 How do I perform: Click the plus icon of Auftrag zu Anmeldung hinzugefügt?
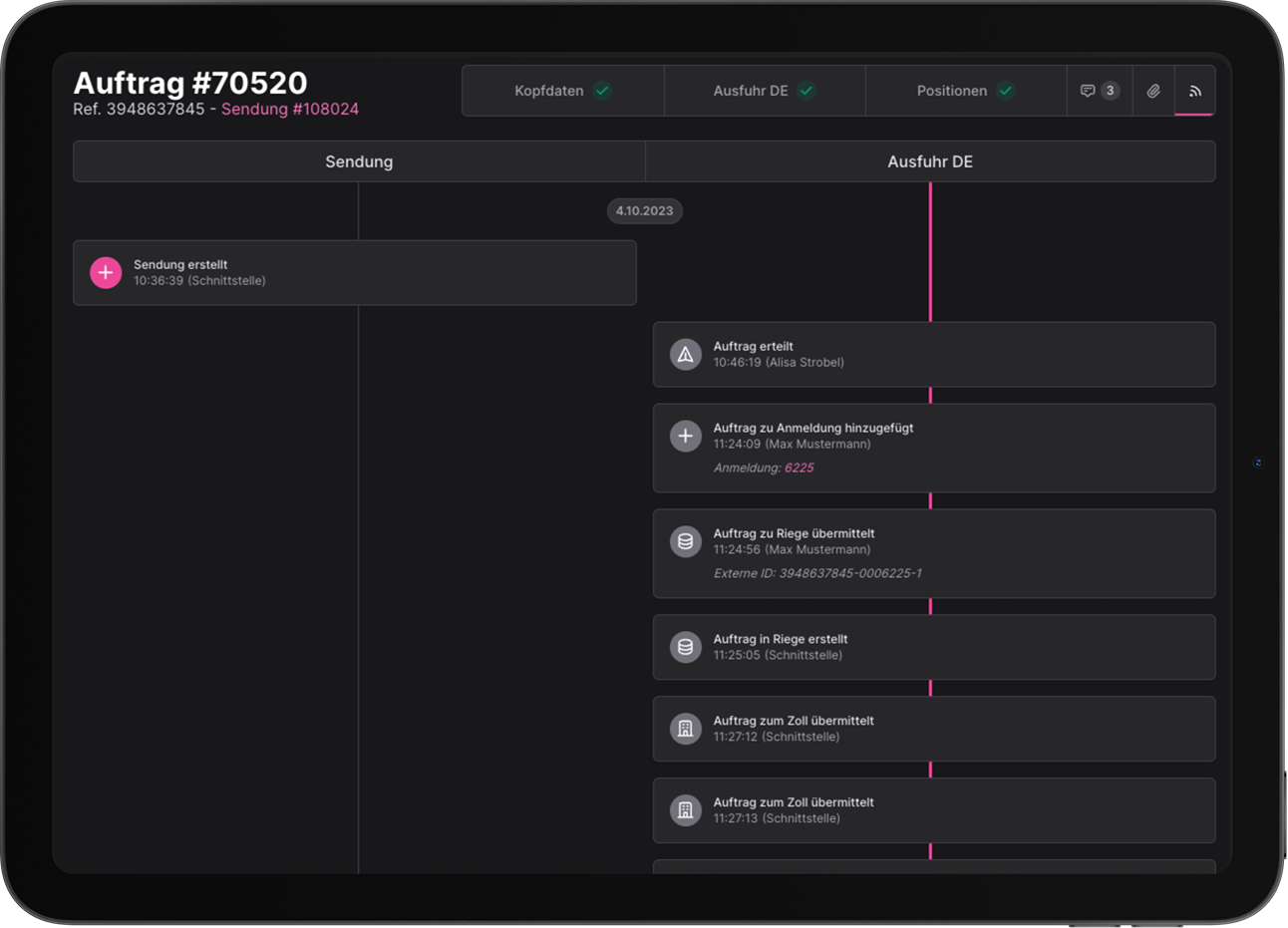[x=686, y=436]
